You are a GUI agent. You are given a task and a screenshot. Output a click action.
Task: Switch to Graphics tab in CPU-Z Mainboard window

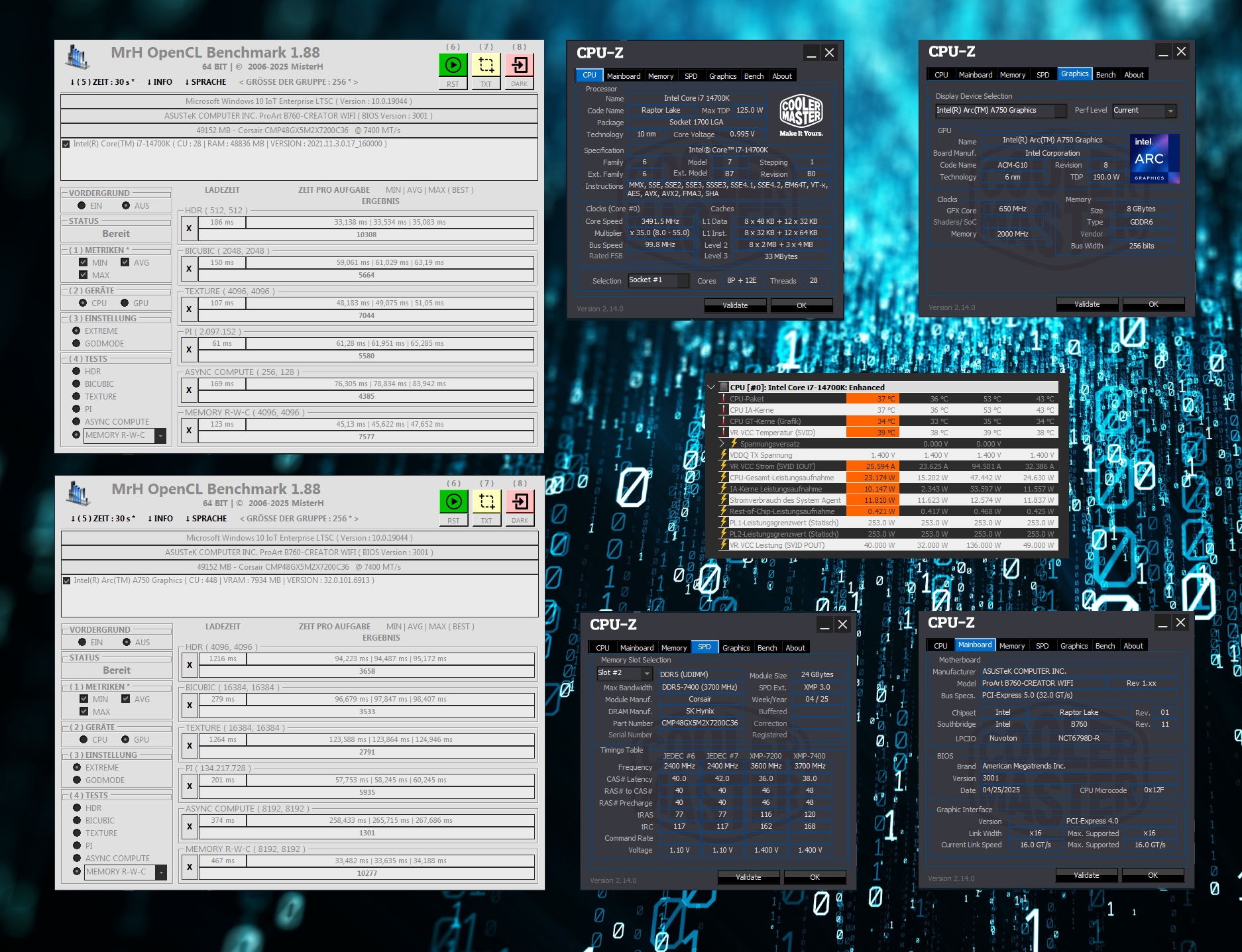(x=1074, y=646)
